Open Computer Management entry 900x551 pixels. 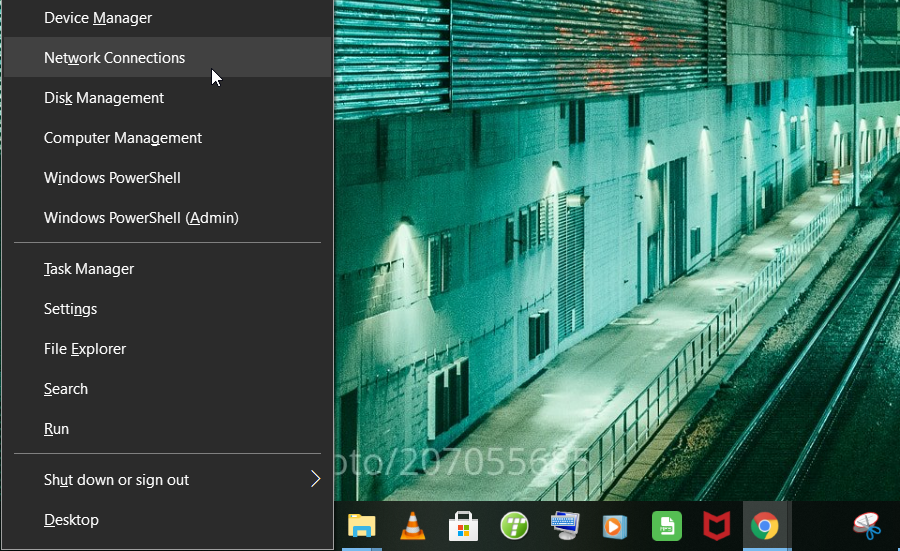click(123, 138)
